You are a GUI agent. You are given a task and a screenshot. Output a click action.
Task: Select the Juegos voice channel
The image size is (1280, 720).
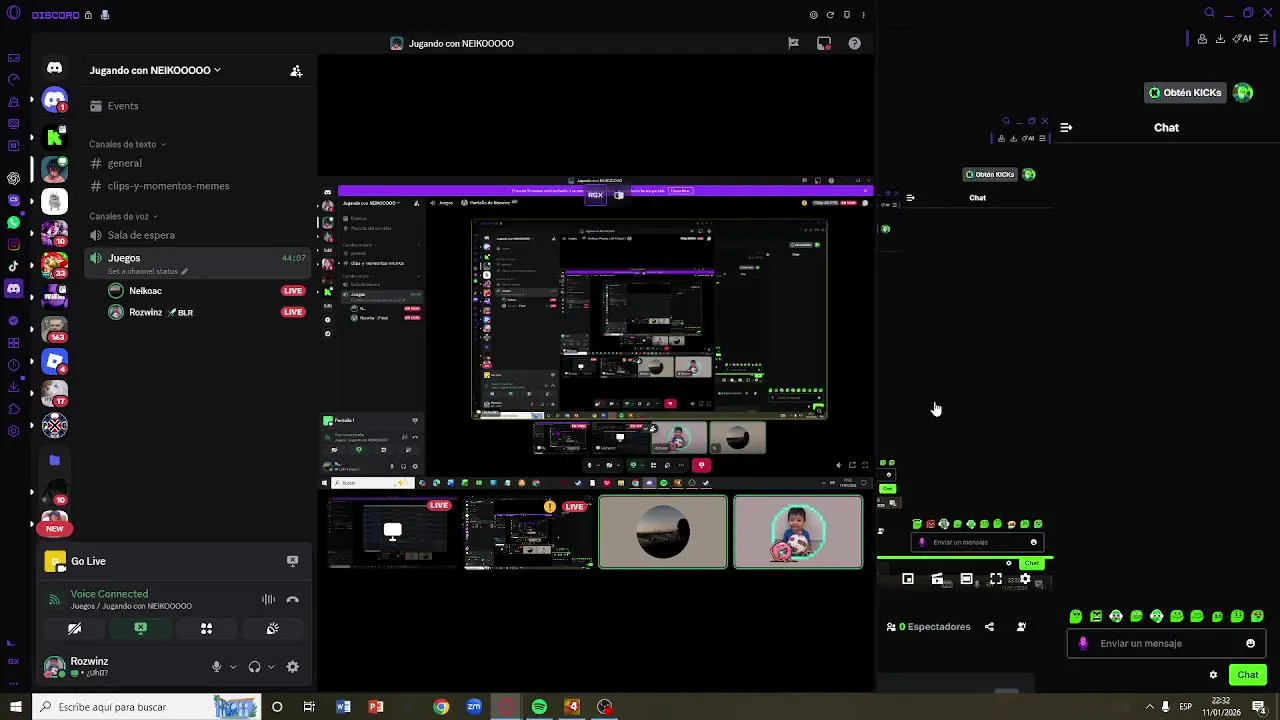tap(198, 263)
